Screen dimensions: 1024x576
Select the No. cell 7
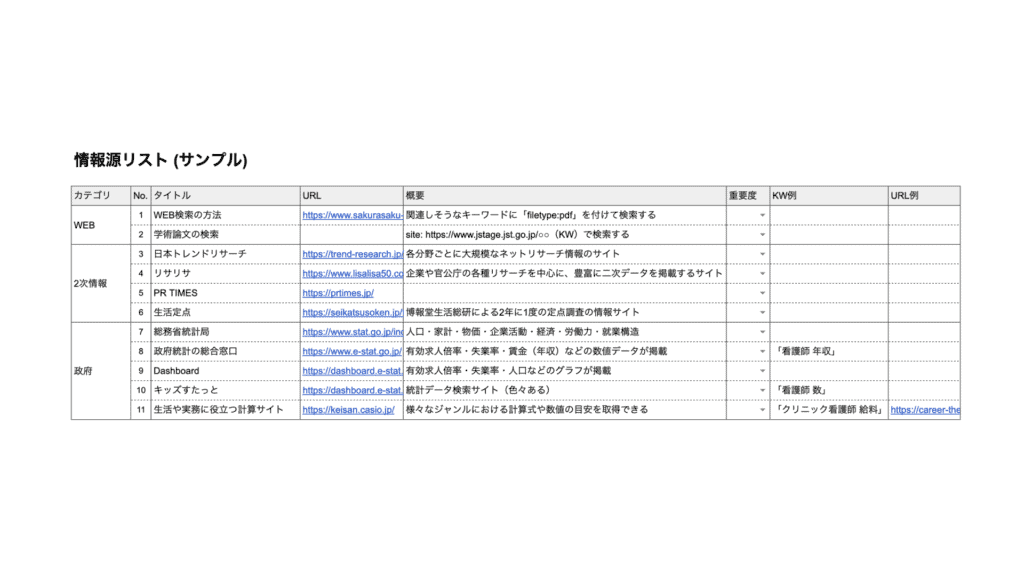tap(140, 332)
